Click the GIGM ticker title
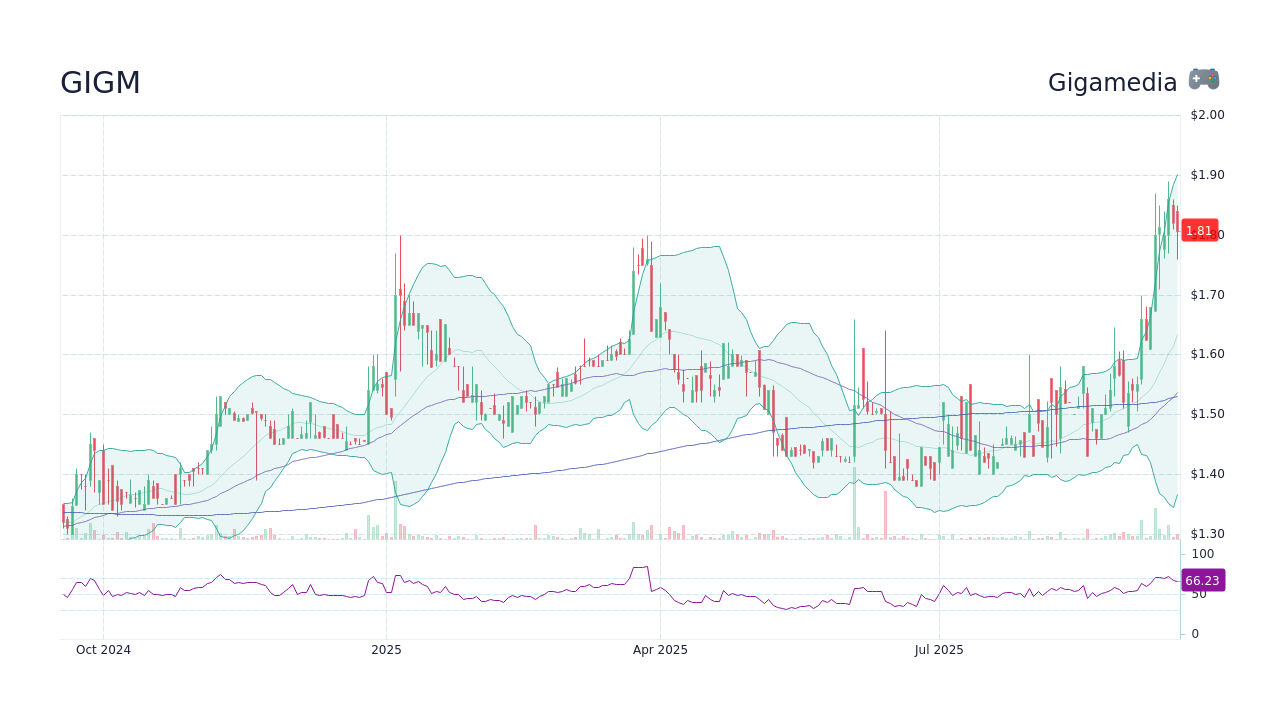 [100, 83]
